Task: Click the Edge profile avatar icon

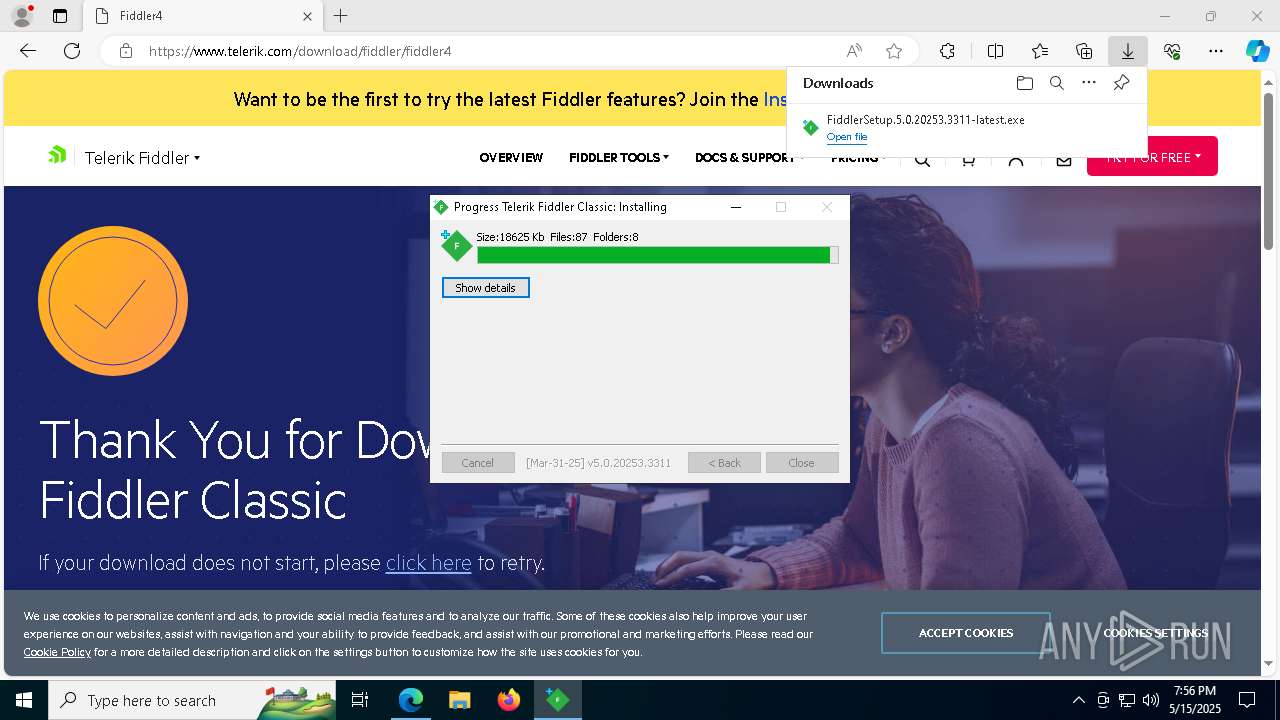Action: pos(22,16)
